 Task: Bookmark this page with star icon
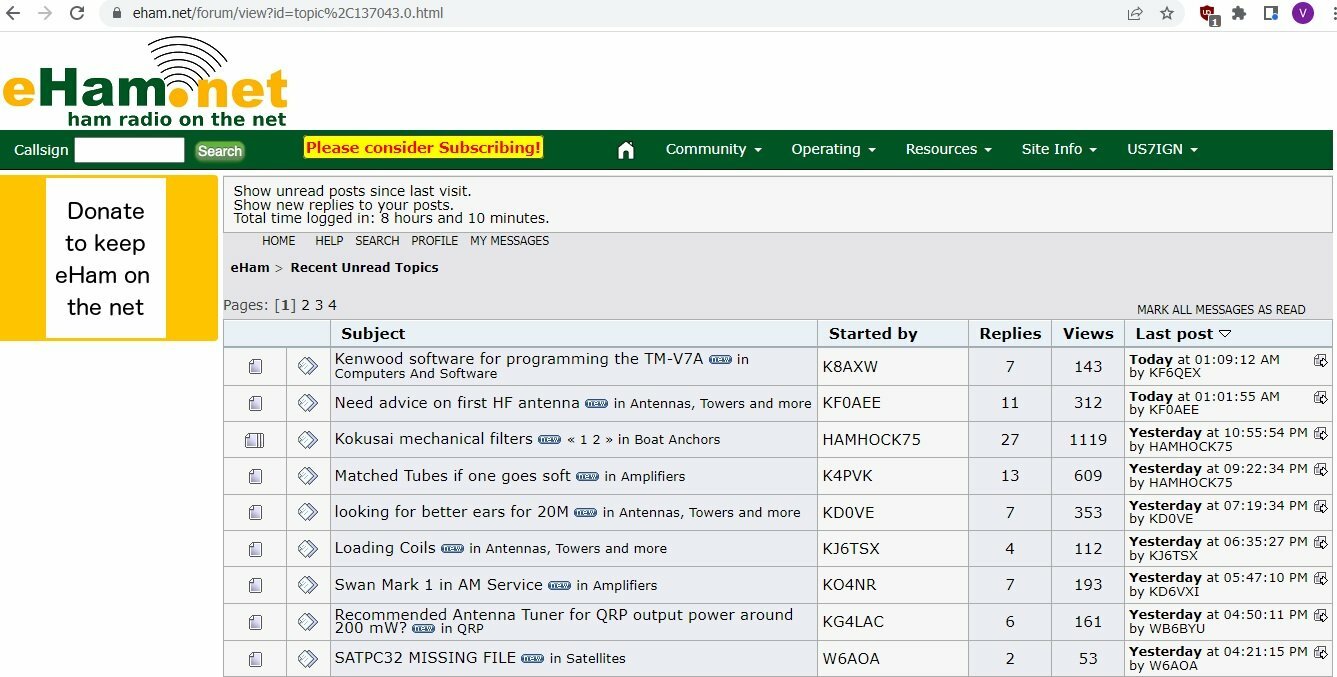(1167, 13)
